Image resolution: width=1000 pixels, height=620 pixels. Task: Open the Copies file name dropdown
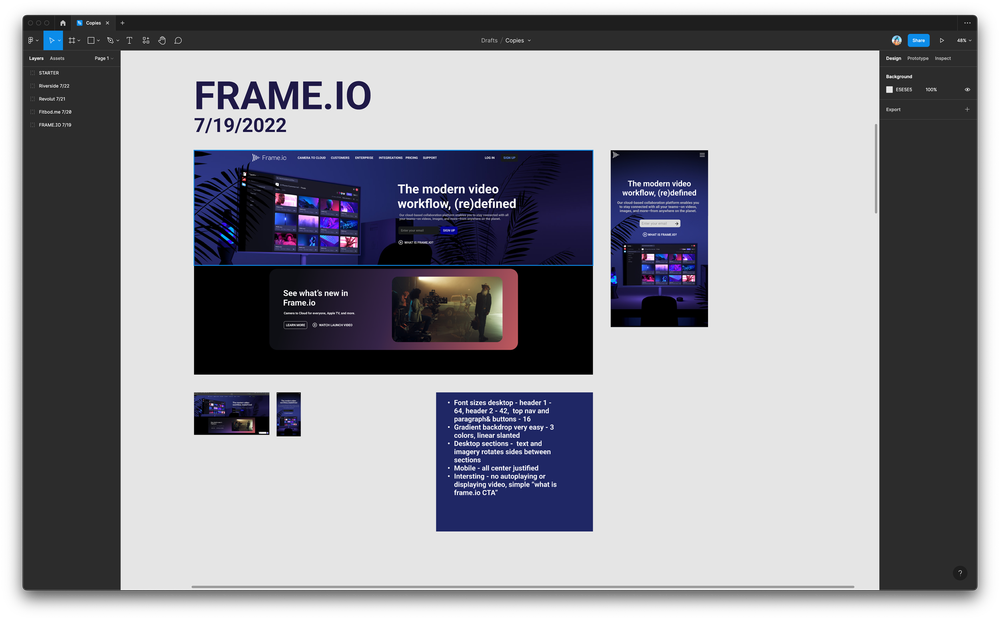[518, 40]
